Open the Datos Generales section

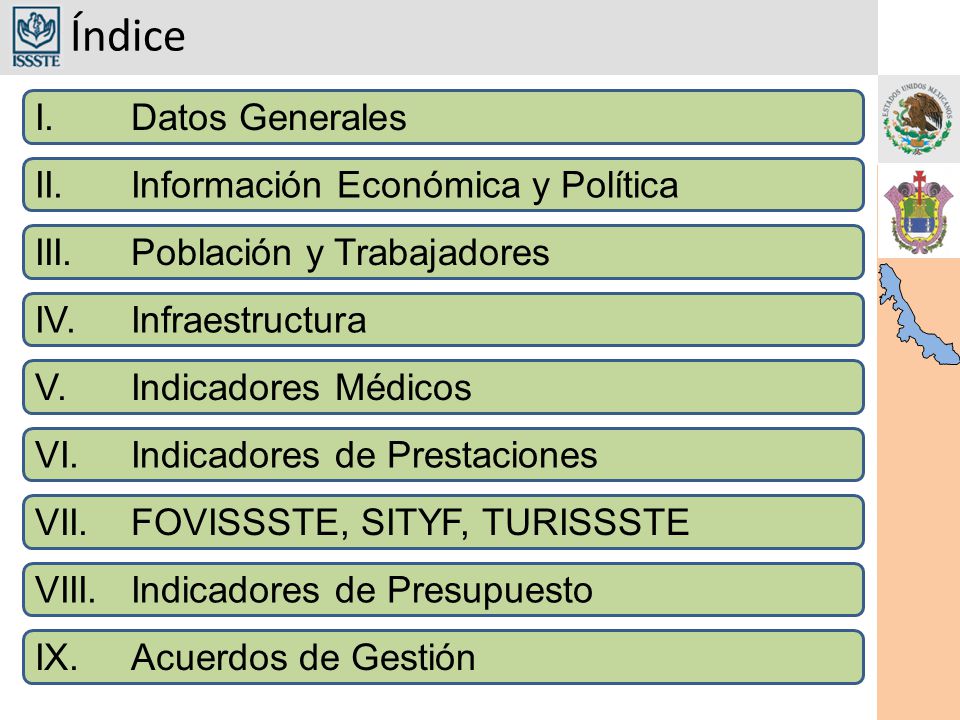443,118
